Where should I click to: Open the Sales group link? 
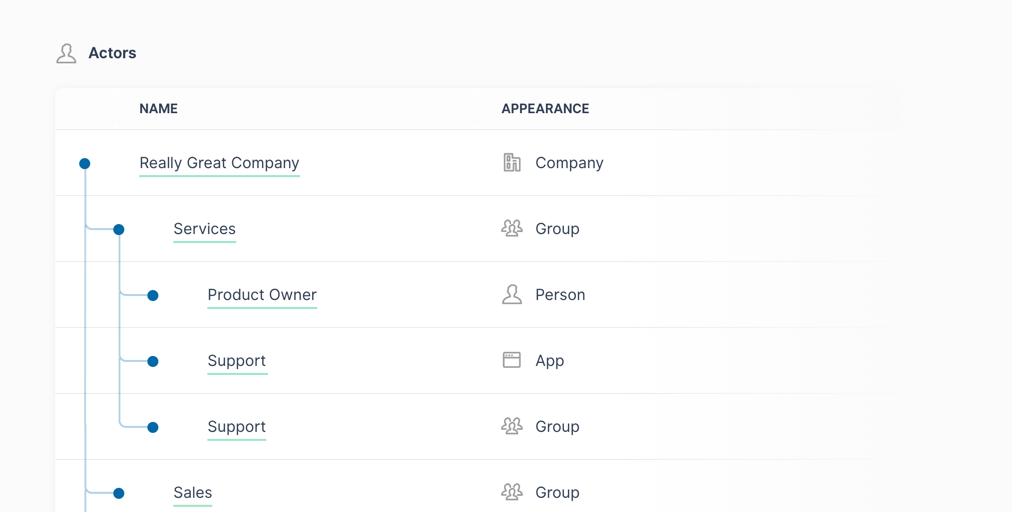click(192, 493)
